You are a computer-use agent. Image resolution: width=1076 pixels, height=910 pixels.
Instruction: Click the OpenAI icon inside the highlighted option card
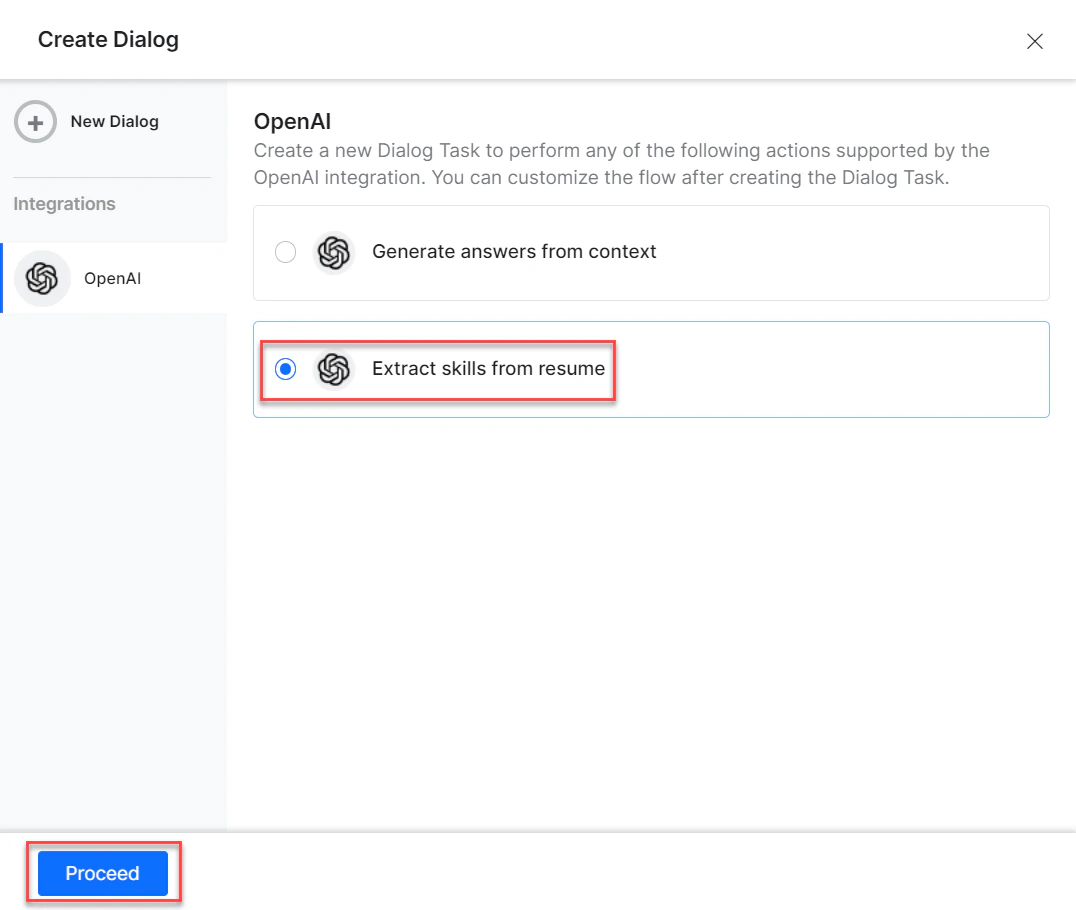[x=335, y=369]
